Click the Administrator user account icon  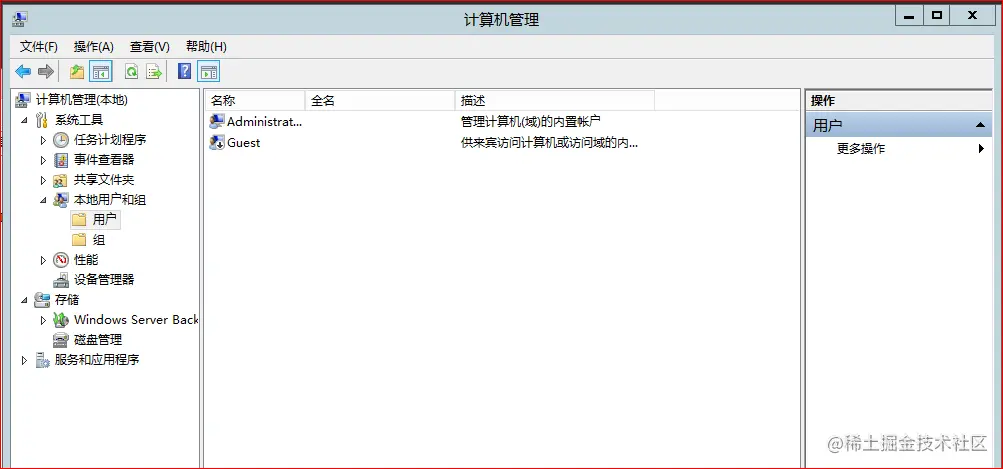[x=217, y=121]
